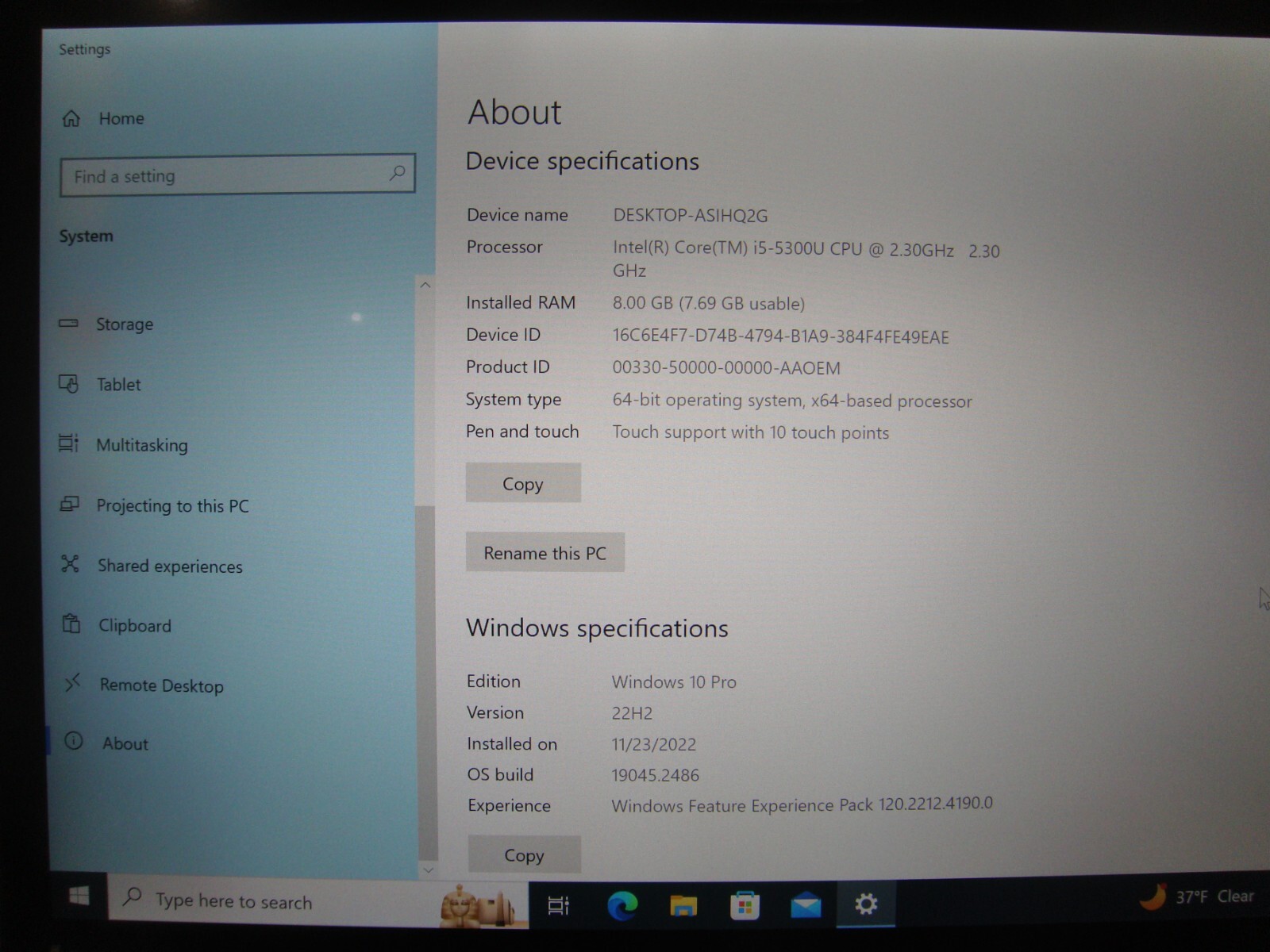Click the Shared experiences icon

coord(70,564)
